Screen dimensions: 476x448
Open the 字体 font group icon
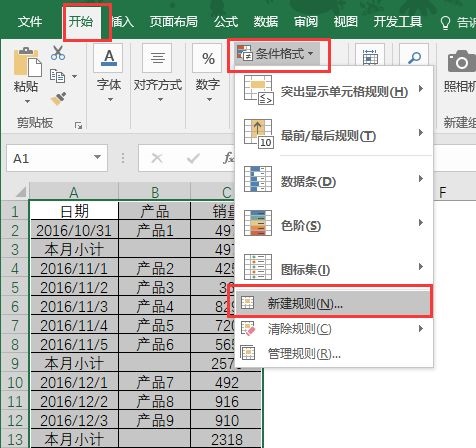click(x=109, y=58)
